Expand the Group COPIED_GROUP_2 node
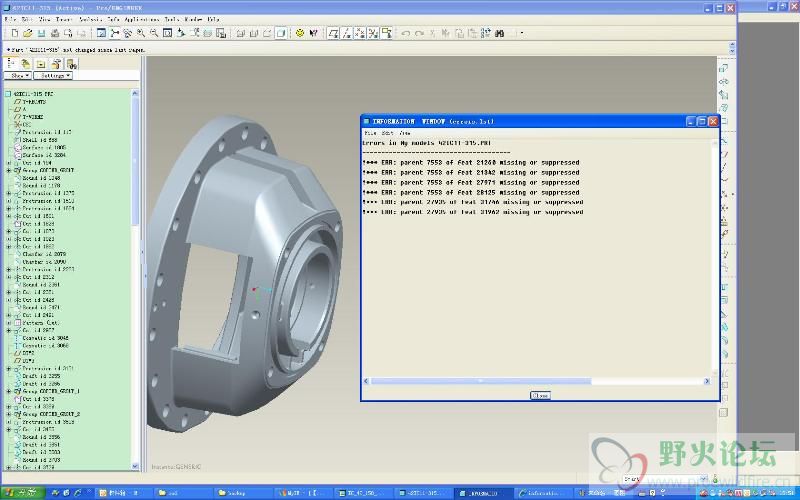Screen dimensions: 800x500 [9, 414]
